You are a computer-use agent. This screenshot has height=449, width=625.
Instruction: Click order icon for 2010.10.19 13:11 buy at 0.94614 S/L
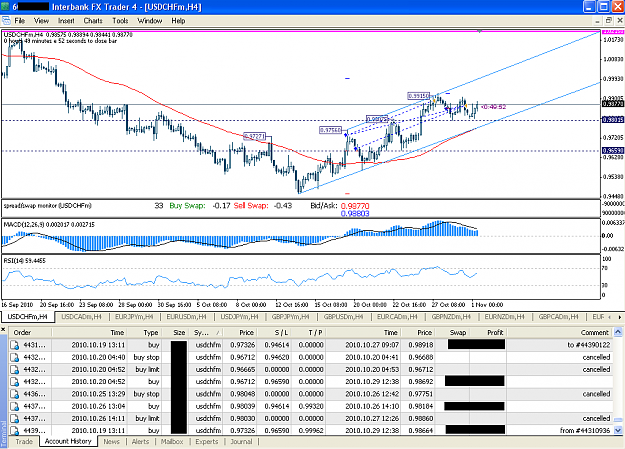pos(15,345)
